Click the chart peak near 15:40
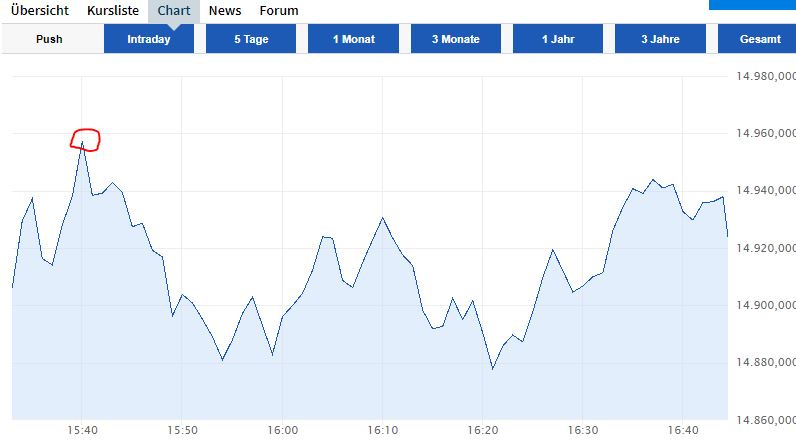Screen dimensions: 796x446 (82, 143)
